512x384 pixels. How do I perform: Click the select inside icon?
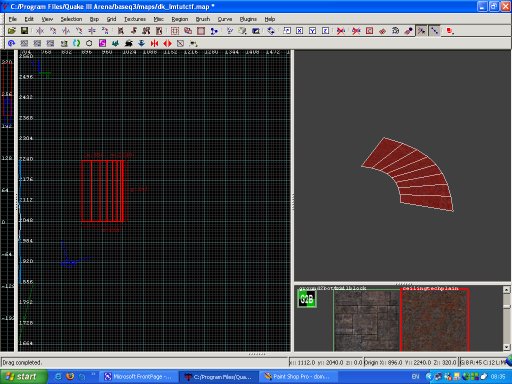[x=159, y=31]
